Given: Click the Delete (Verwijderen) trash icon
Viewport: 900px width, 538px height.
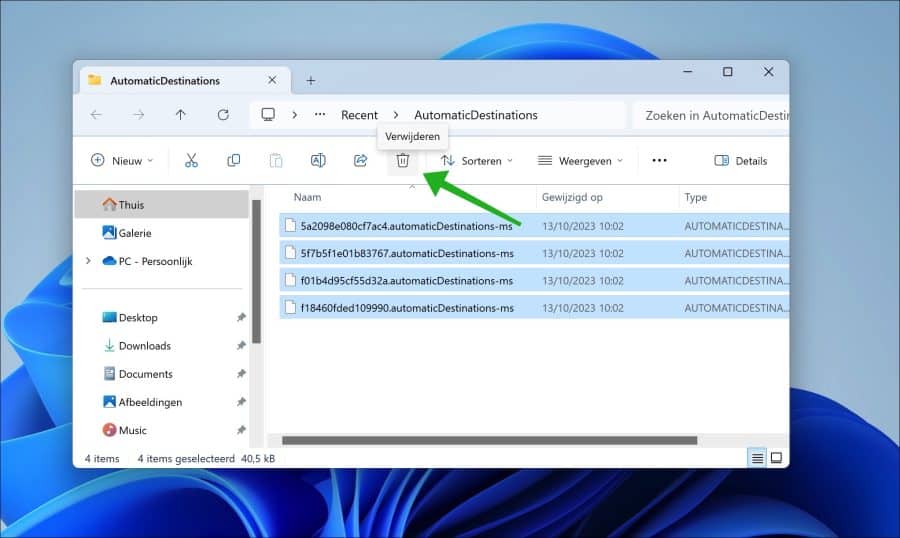Looking at the screenshot, I should [402, 160].
